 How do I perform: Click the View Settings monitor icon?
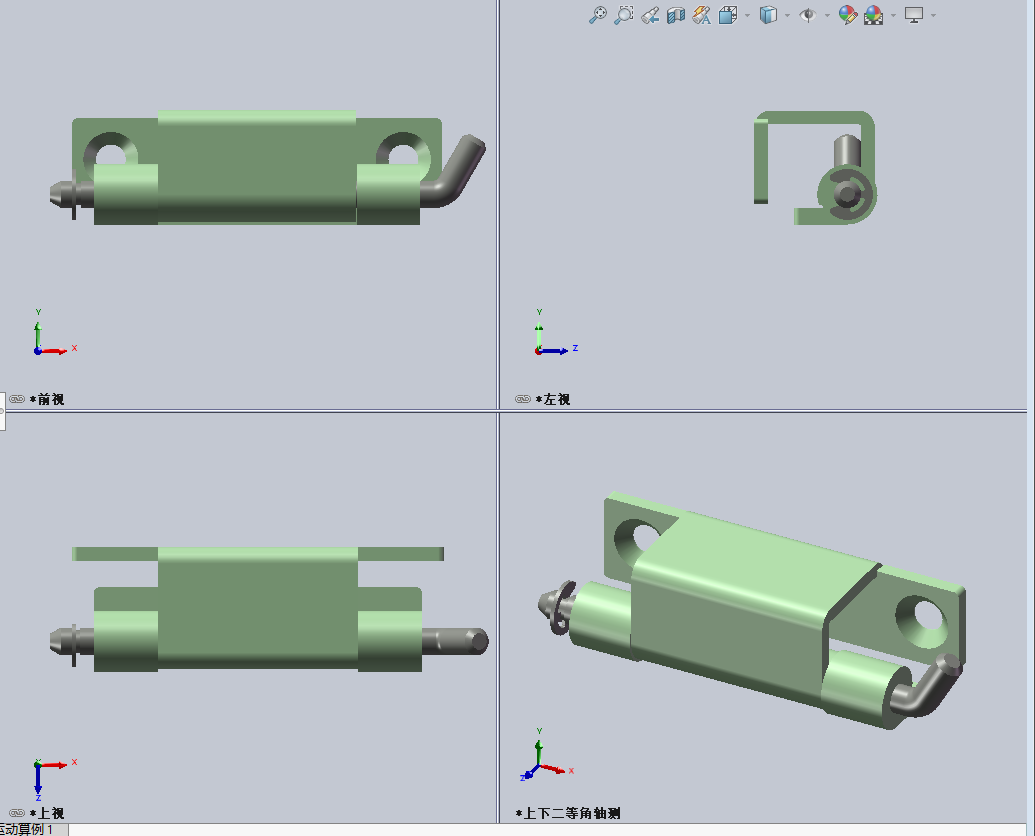(914, 15)
